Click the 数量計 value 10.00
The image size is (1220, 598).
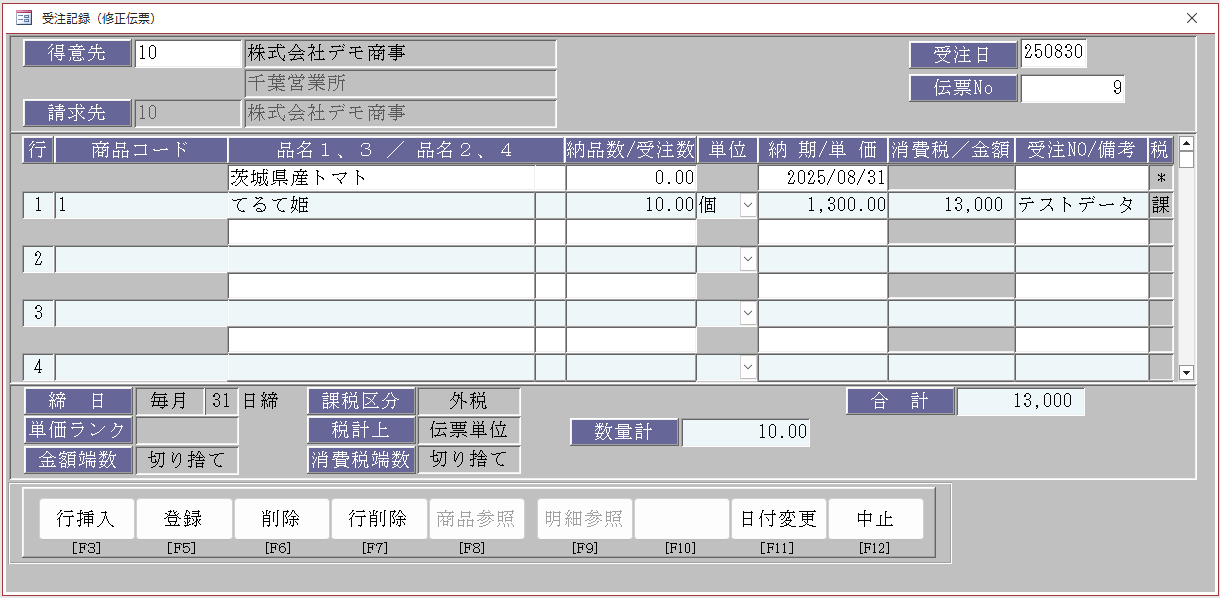coord(746,432)
